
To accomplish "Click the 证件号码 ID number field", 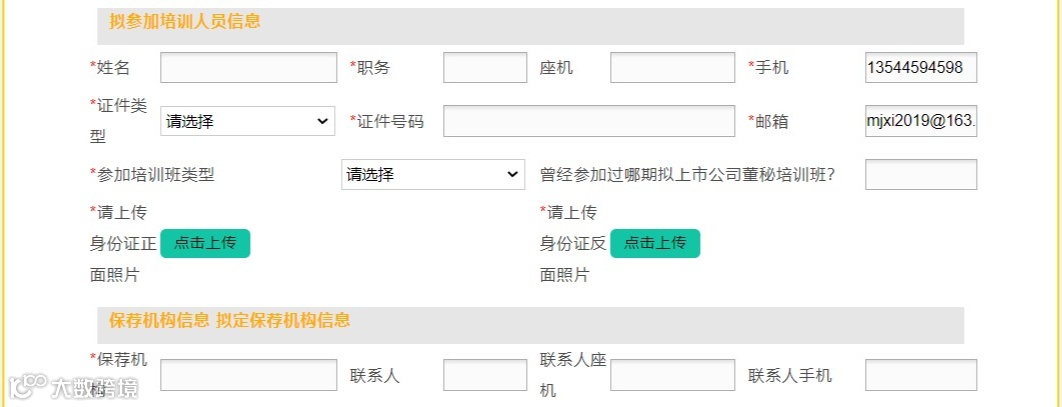I will 588,121.
